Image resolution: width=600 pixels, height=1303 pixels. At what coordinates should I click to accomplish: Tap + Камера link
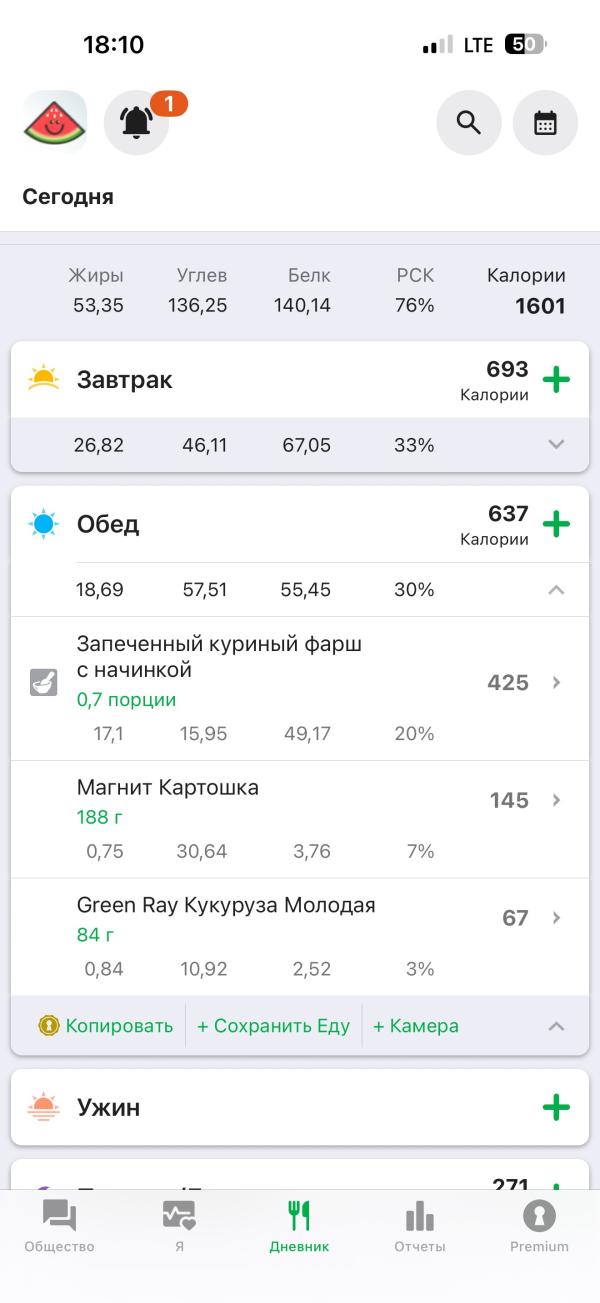coord(416,1026)
